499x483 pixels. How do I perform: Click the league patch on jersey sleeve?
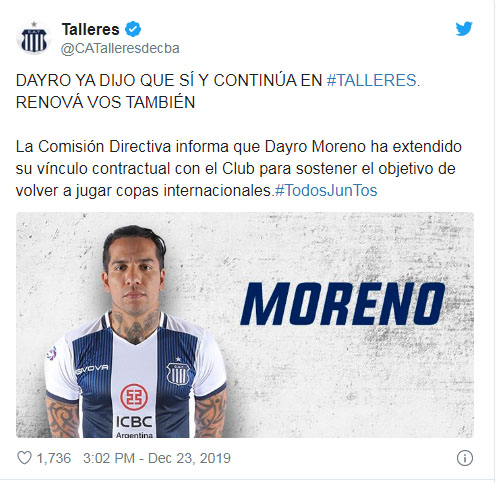pyautogui.click(x=51, y=353)
